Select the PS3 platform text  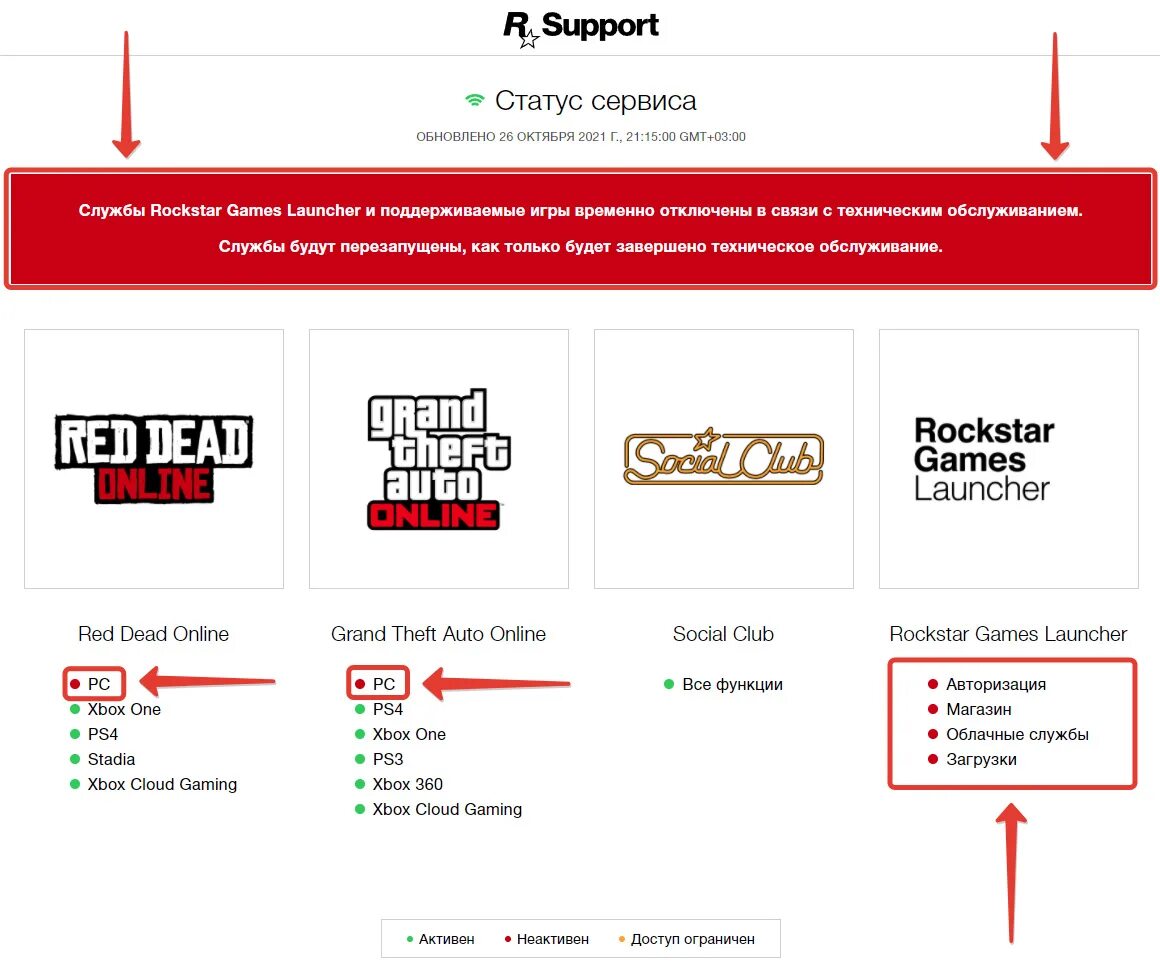(388, 759)
